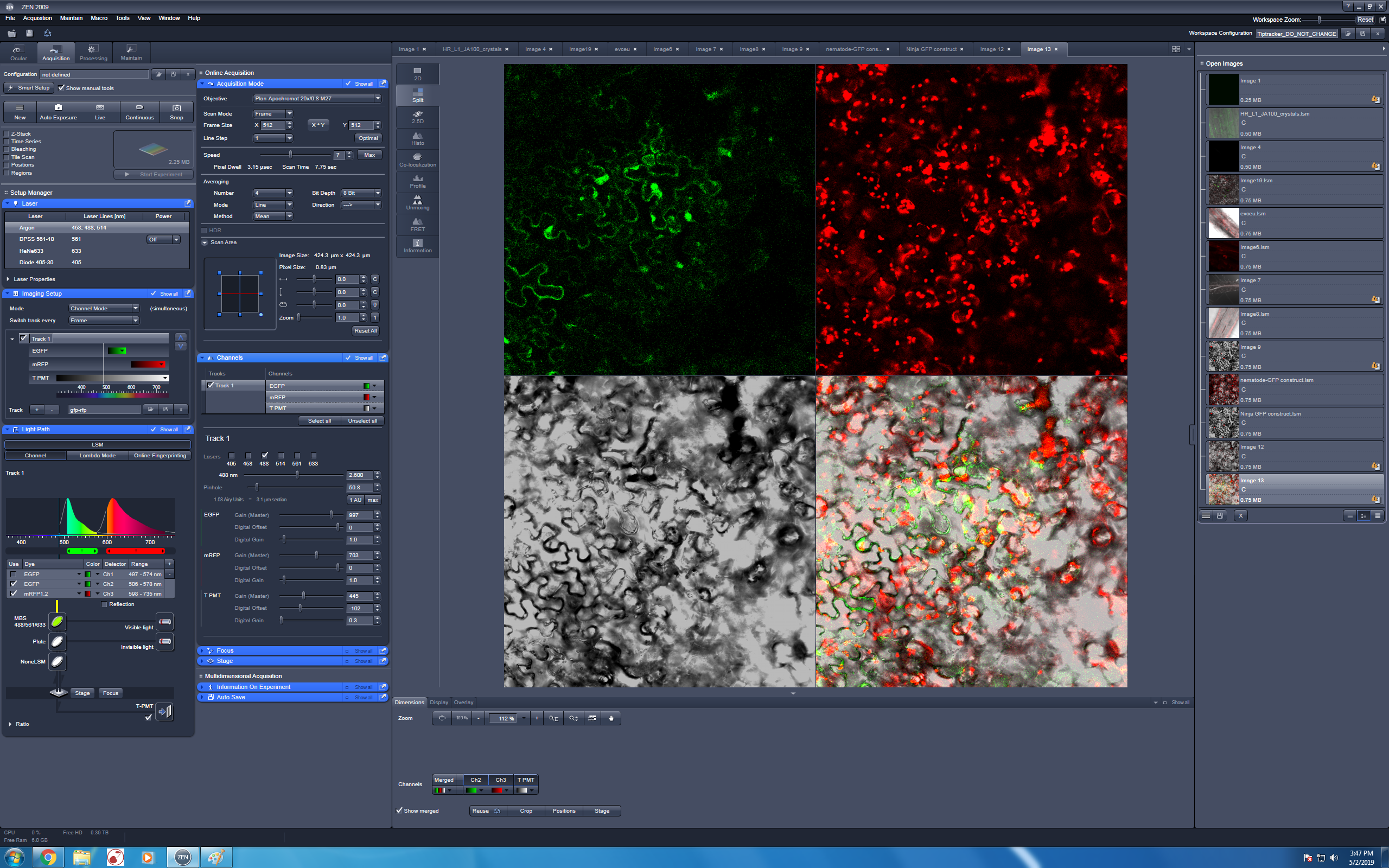Screen dimensions: 1389x868
Task: Open ZEN from the Windows taskbar
Action: tap(182, 857)
